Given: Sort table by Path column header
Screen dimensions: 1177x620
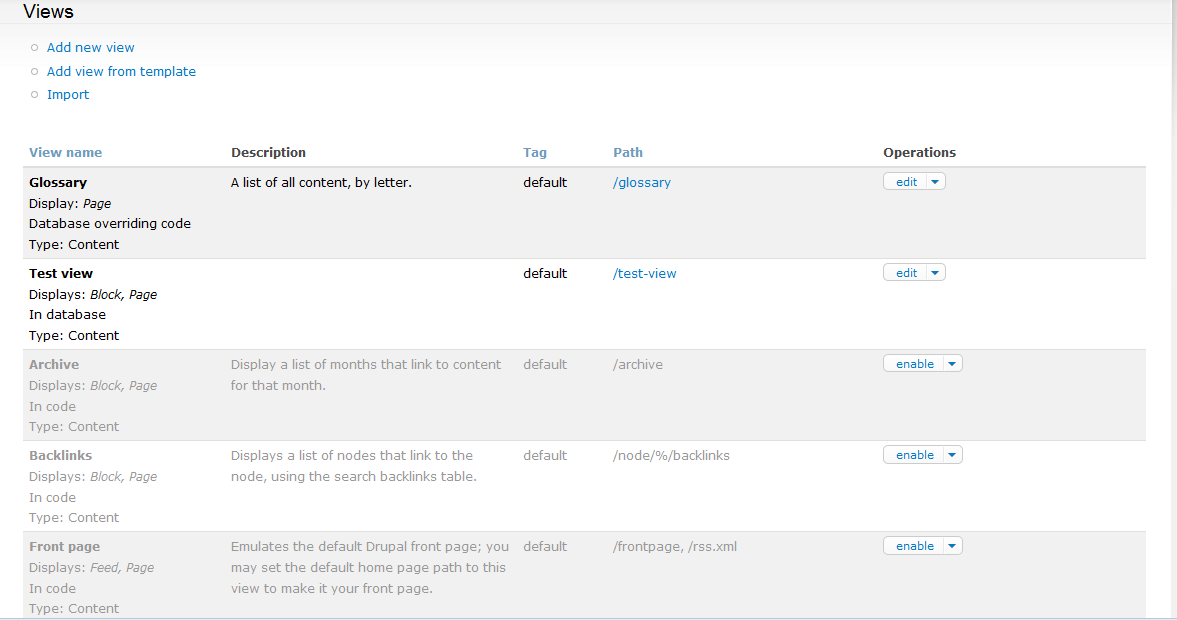Looking at the screenshot, I should (x=628, y=153).
